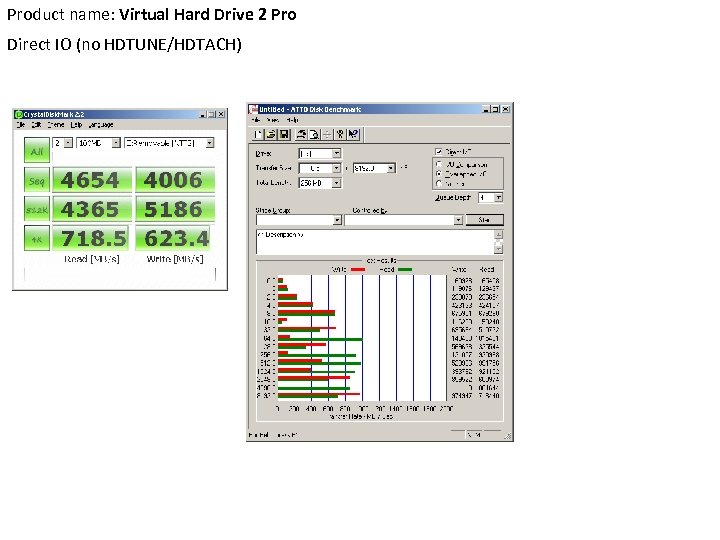Open the File menu in ATTO Disk Benchmark
The image size is (720, 540).
[x=256, y=120]
